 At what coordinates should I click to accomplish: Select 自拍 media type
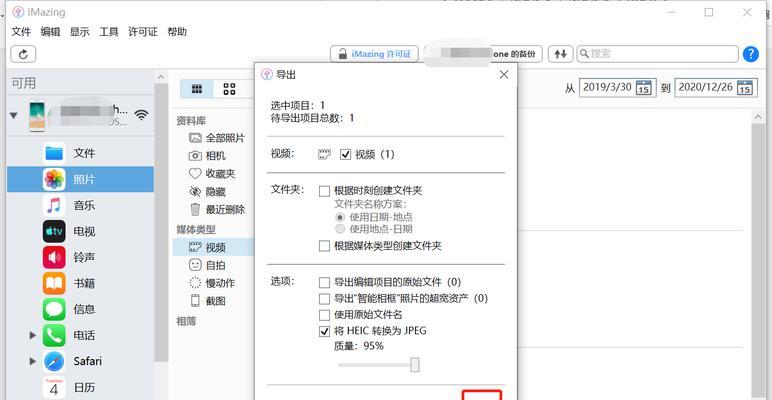pos(207,265)
